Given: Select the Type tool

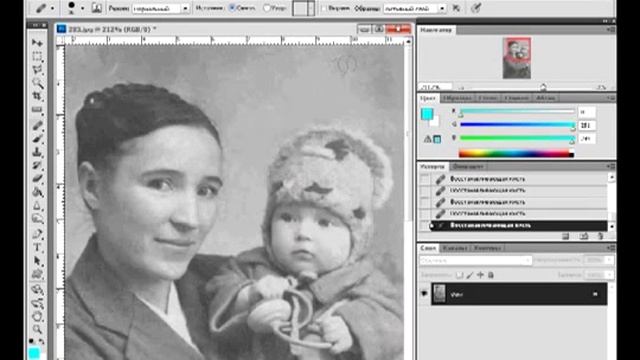Looking at the screenshot, I should pyautogui.click(x=37, y=248).
